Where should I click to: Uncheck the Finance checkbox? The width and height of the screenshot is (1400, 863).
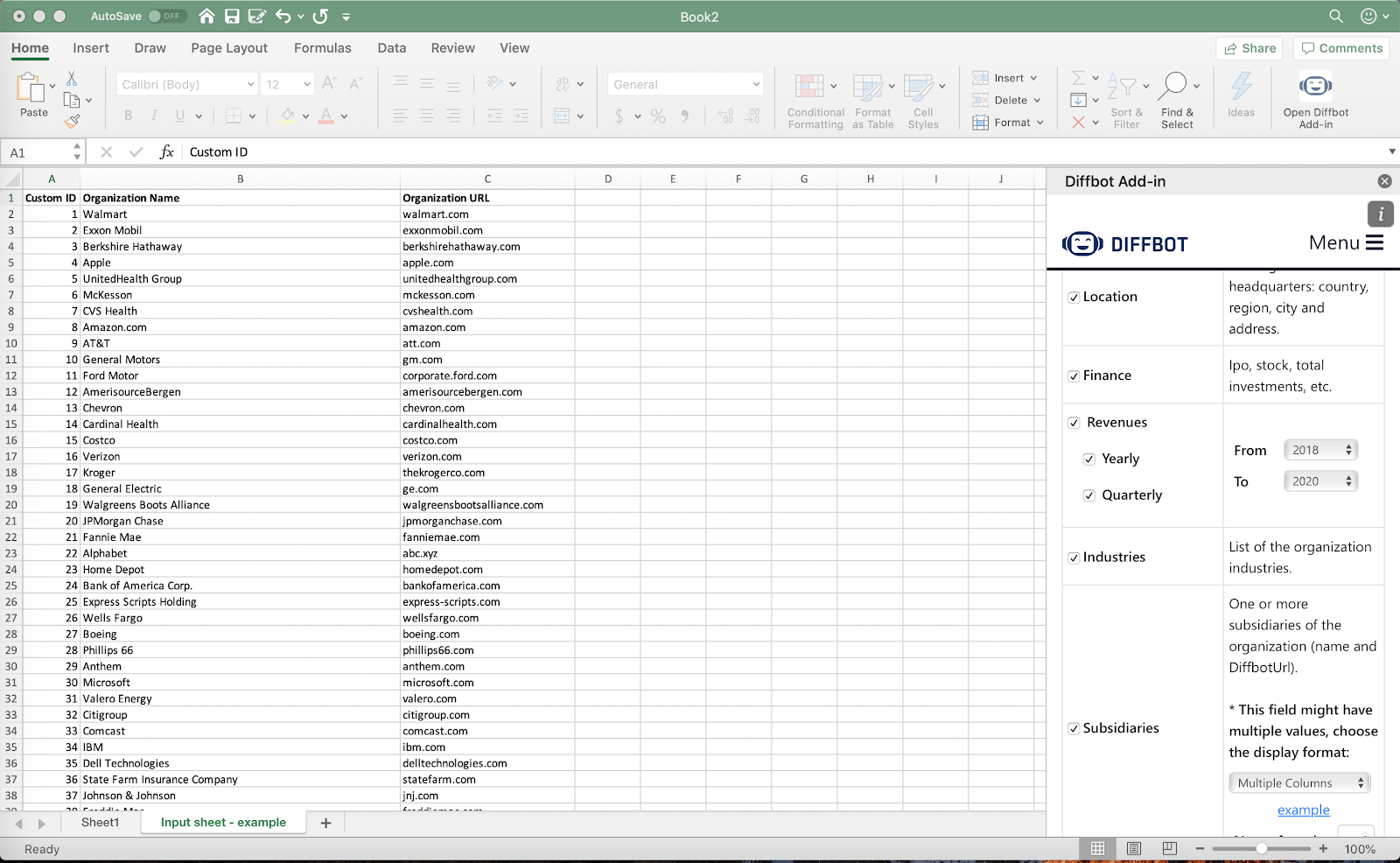(x=1074, y=376)
